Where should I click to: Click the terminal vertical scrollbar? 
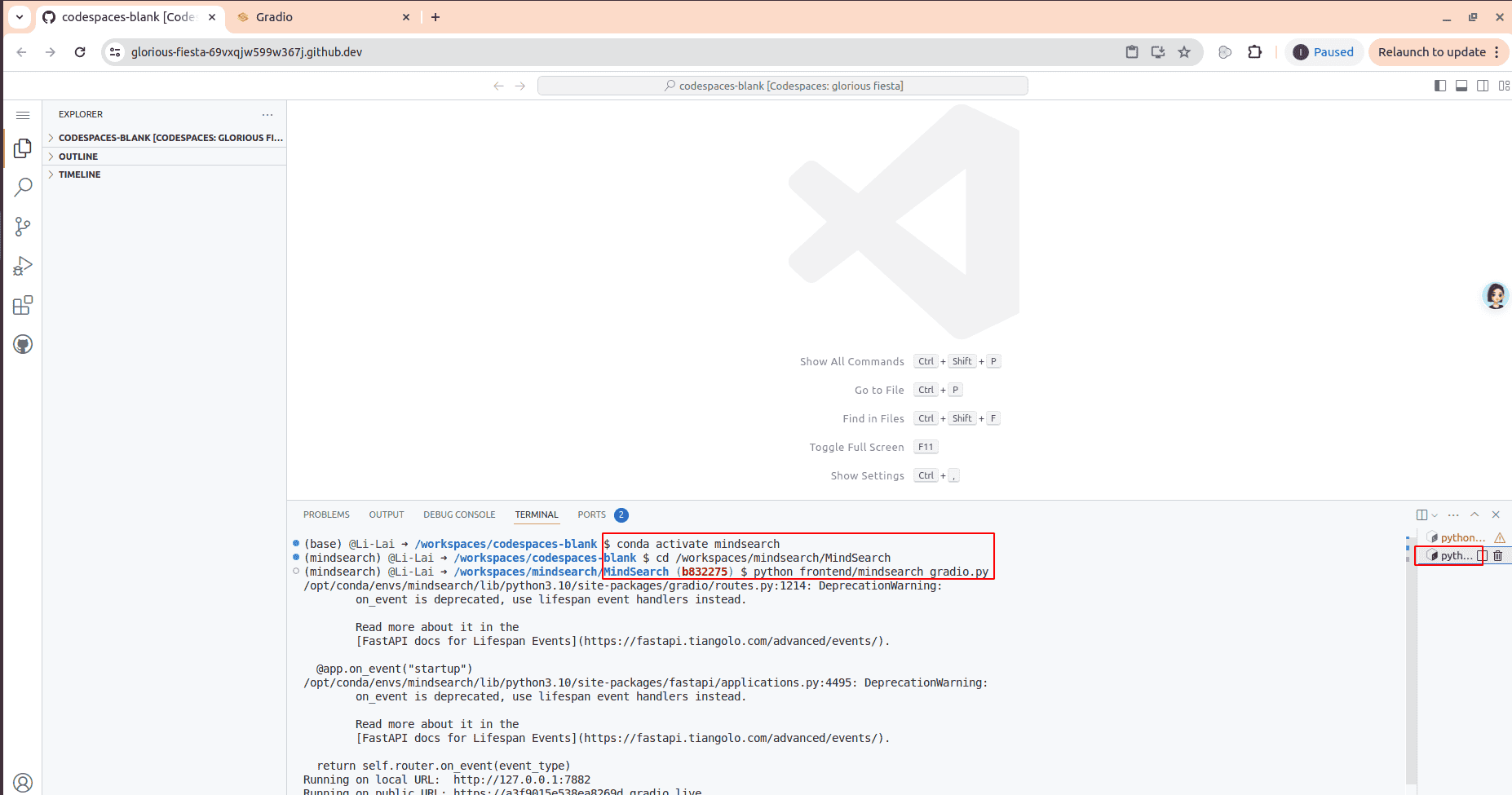[1411, 652]
